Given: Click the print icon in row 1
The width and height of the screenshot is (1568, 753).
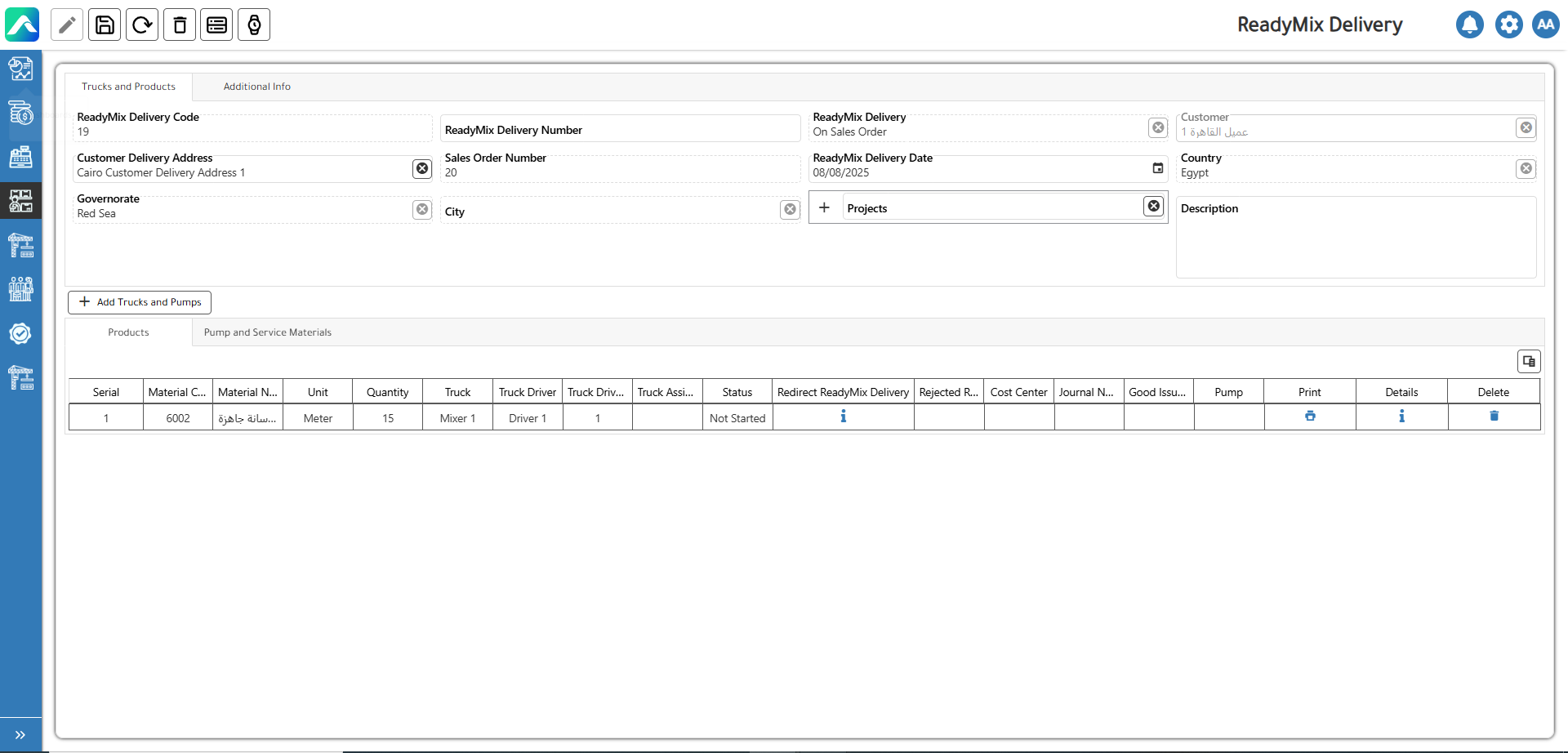Looking at the screenshot, I should 1310,417.
